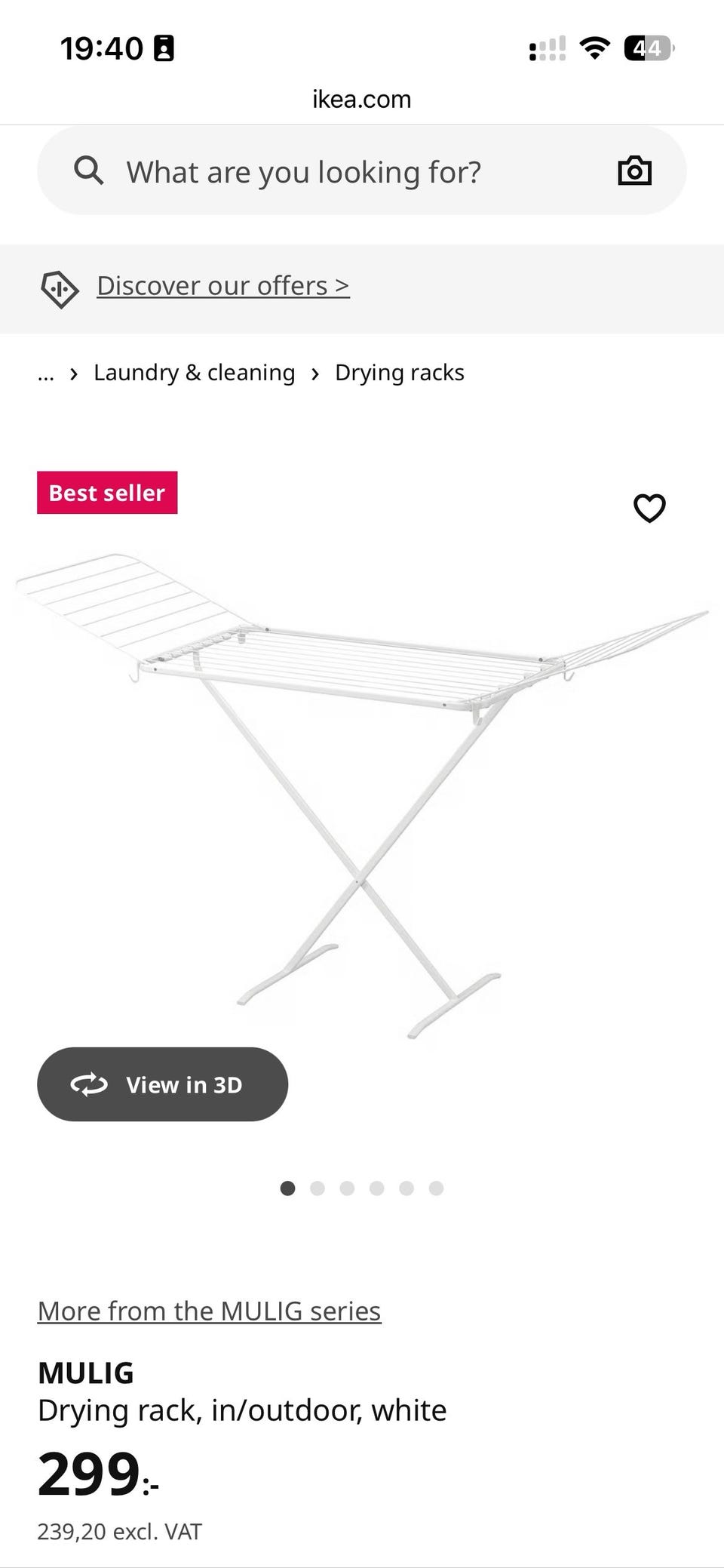The height and width of the screenshot is (1568, 724).
Task: Click the offers tag icon
Action: [x=59, y=289]
